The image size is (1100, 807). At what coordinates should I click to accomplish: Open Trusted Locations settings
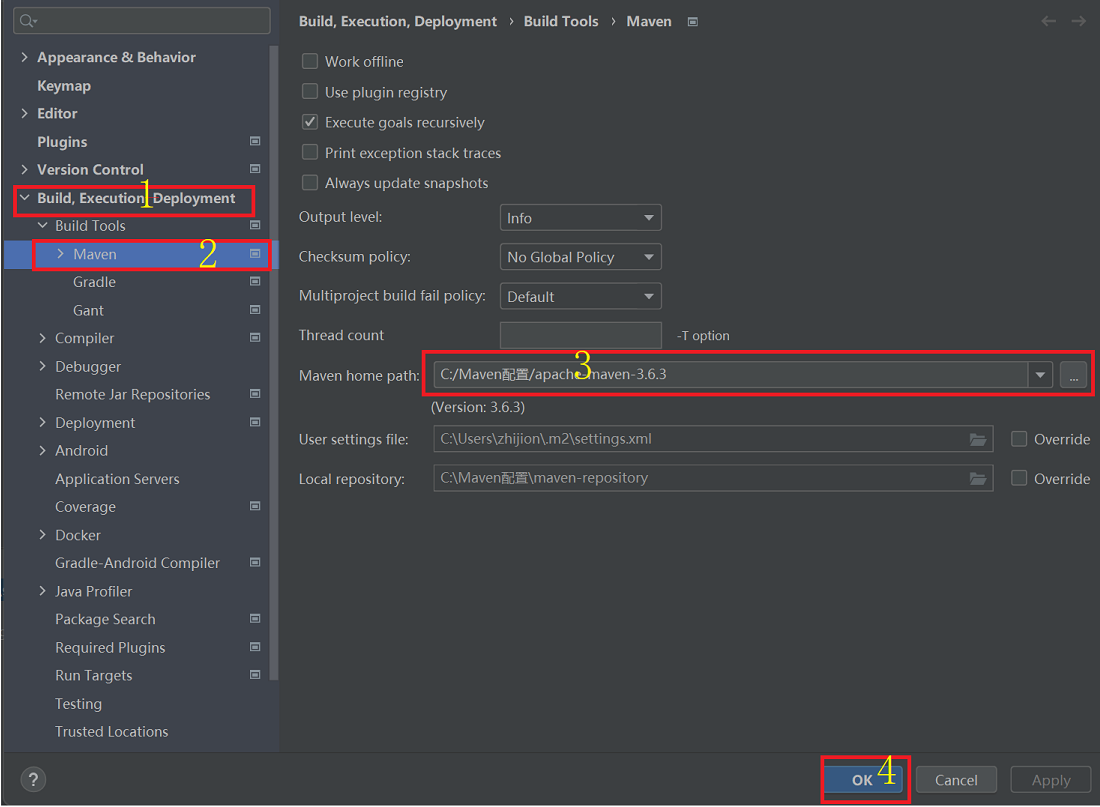tap(112, 731)
